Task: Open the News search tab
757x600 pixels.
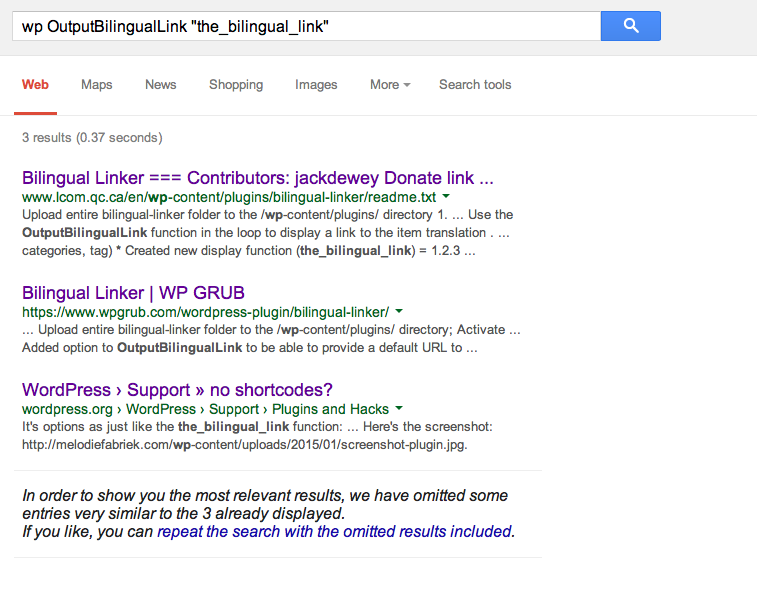Action: pyautogui.click(x=161, y=84)
